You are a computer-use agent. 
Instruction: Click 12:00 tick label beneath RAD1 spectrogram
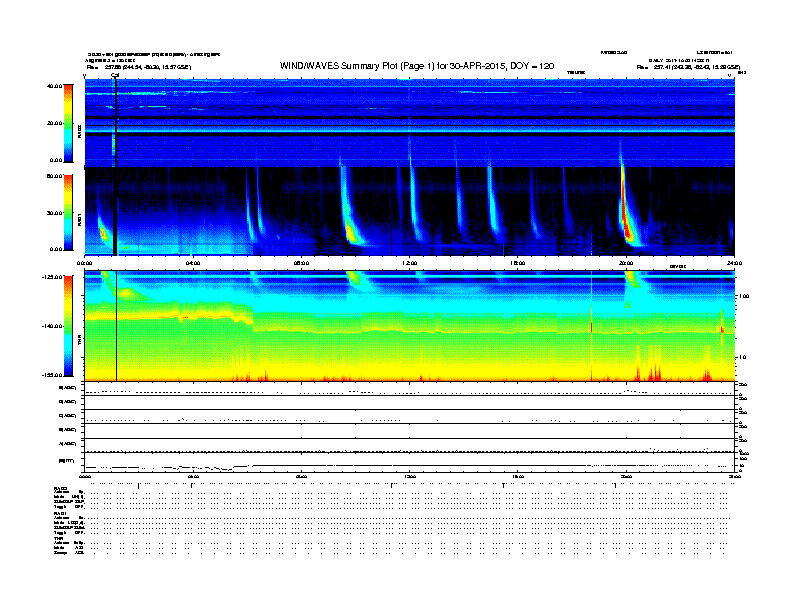point(410,263)
